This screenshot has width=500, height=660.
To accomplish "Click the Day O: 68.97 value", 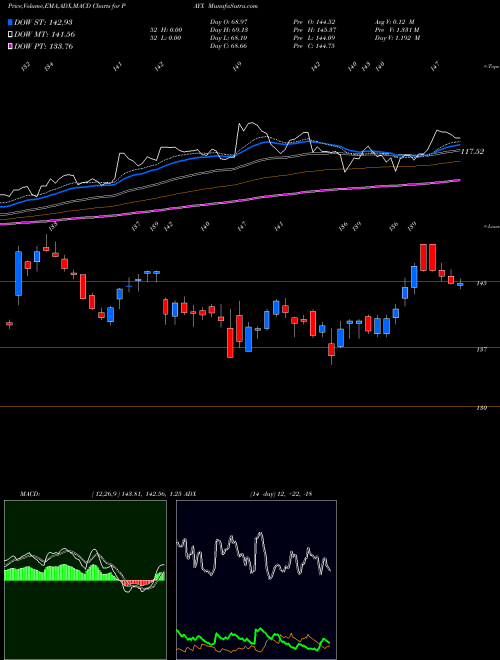I will tap(228, 22).
